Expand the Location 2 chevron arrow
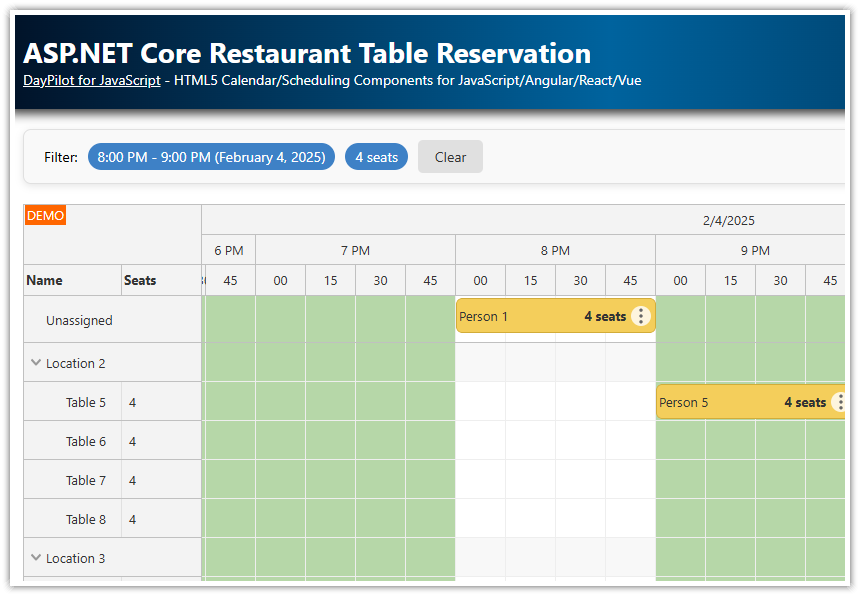This screenshot has height=596, width=860. click(x=36, y=363)
